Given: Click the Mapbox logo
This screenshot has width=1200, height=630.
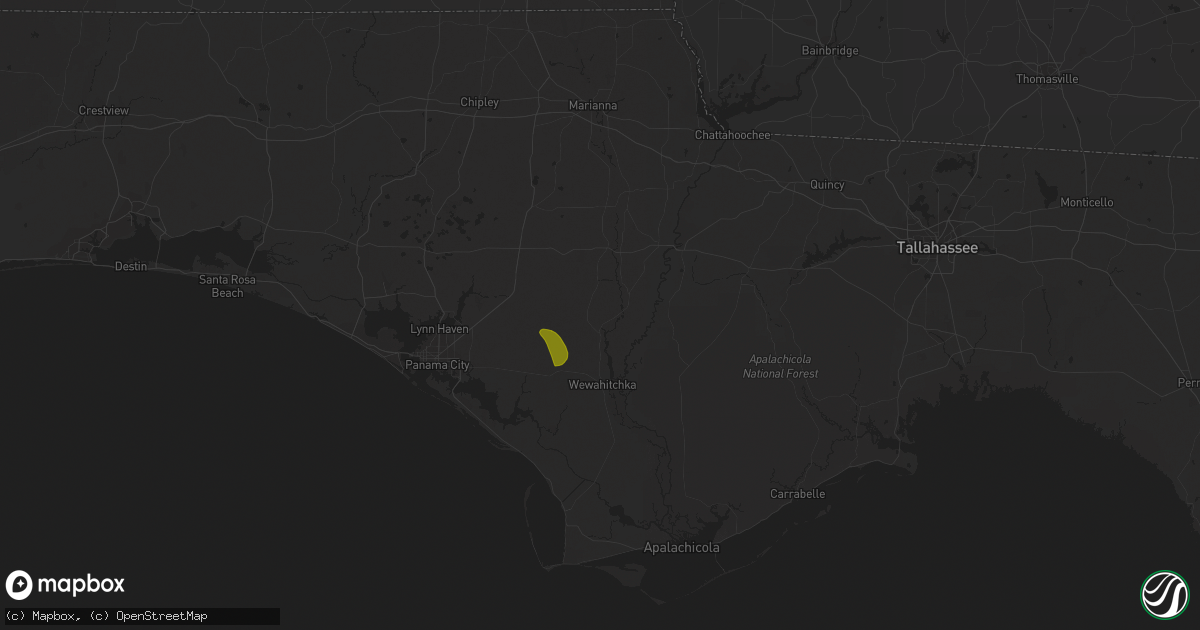Looking at the screenshot, I should 65,585.
